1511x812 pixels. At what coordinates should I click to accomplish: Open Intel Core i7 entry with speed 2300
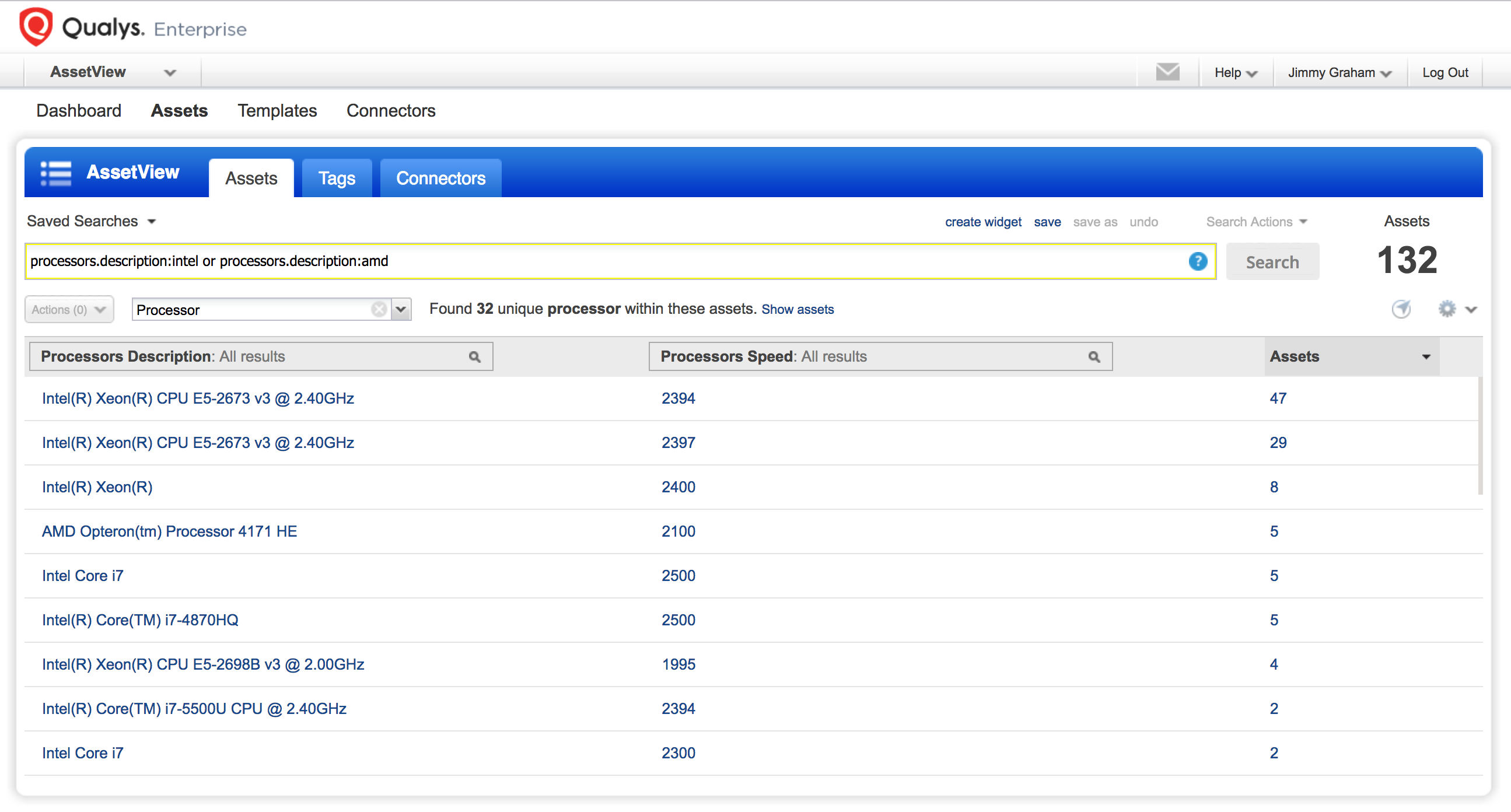pos(83,752)
